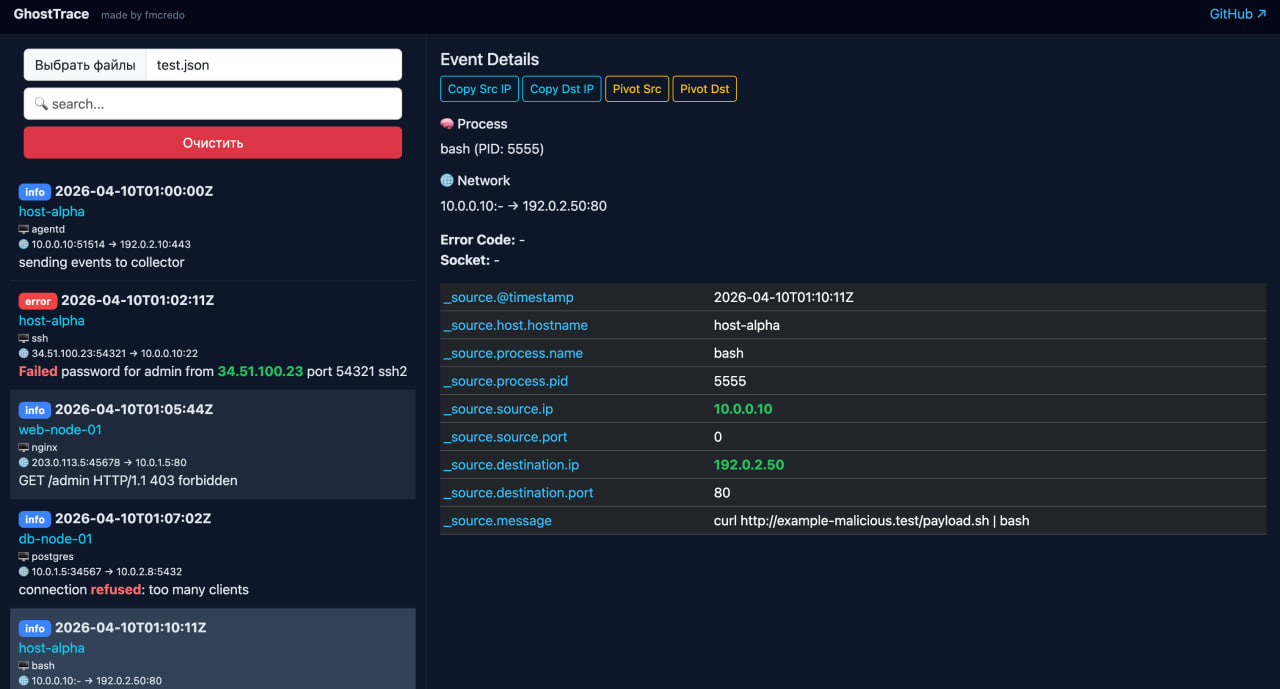Click the monitor icon beside nginx
1280x689 pixels.
[24, 447]
